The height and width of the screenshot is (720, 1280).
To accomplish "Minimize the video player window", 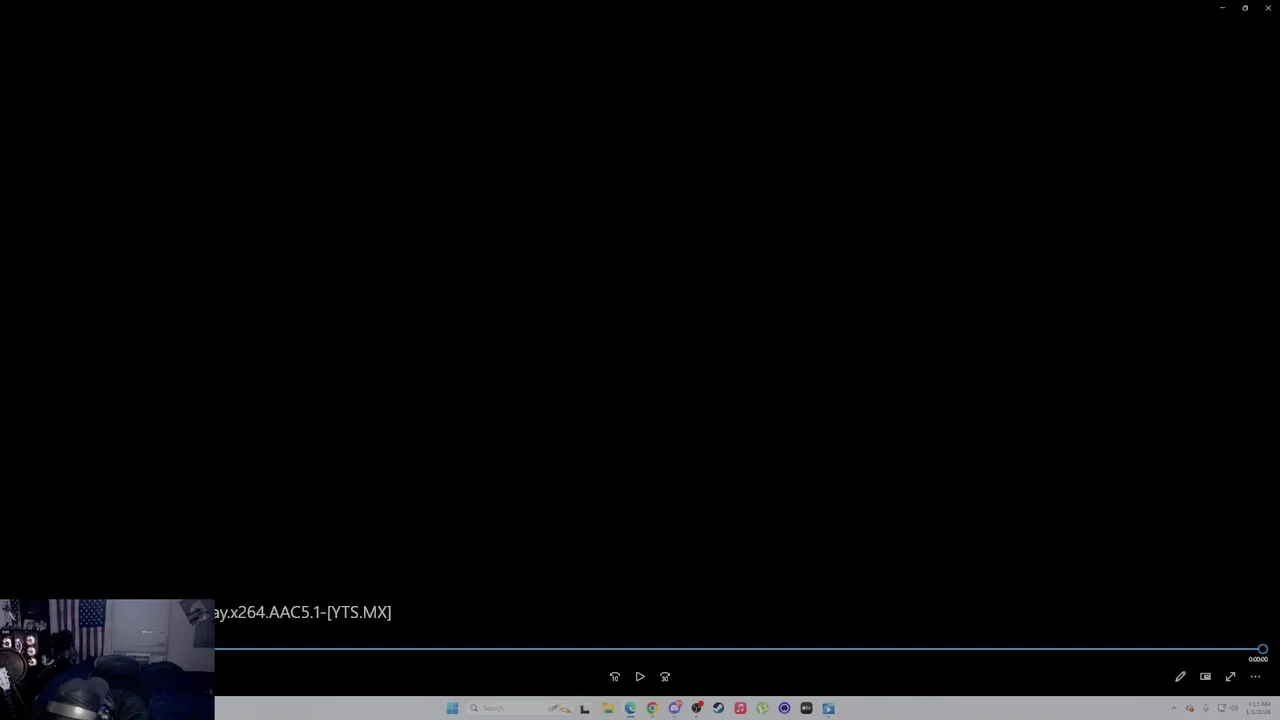I will pyautogui.click(x=1222, y=8).
